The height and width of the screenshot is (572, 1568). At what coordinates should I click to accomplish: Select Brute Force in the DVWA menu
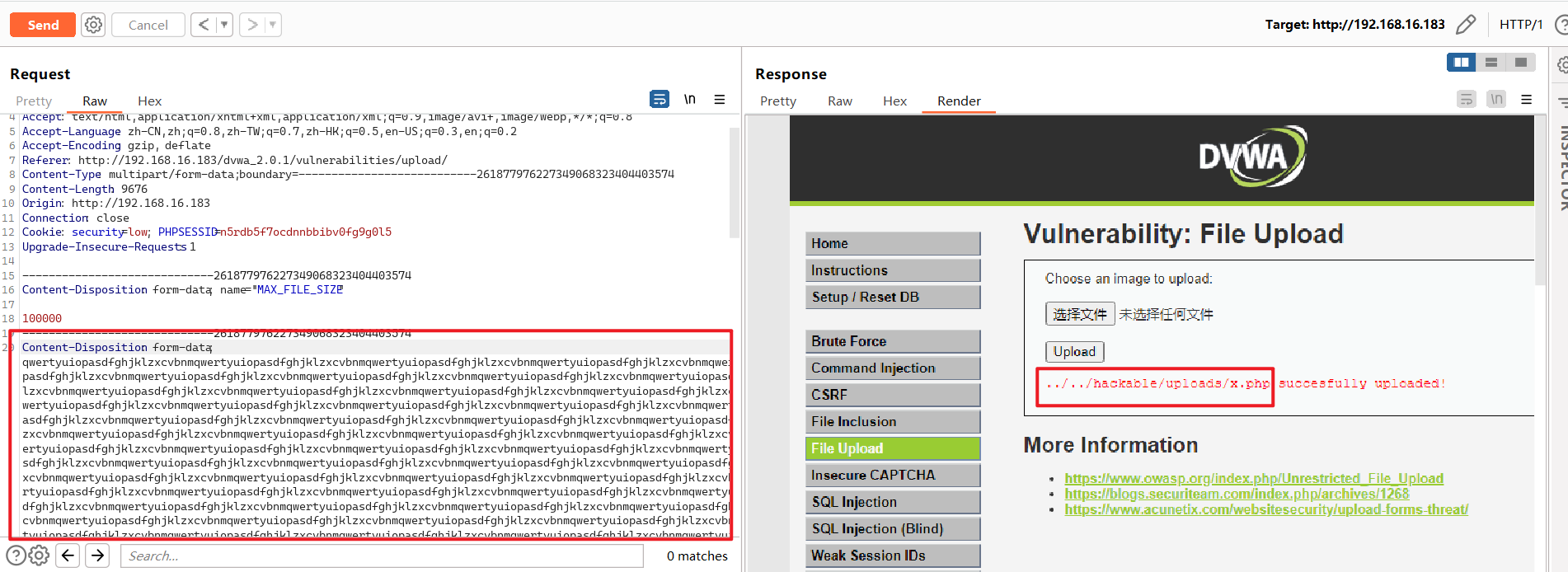(893, 341)
